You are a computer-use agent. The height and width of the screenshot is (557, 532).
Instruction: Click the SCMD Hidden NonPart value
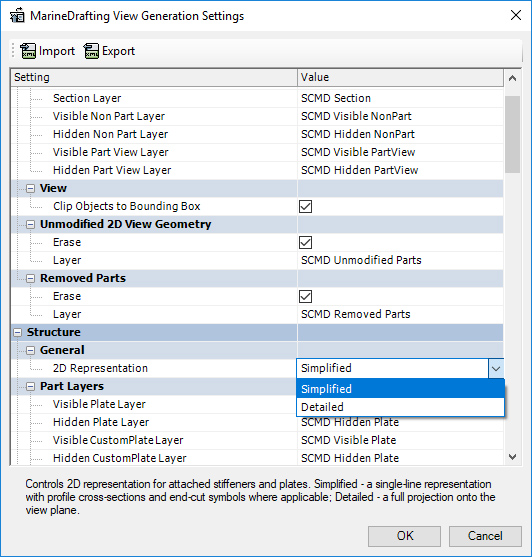[x=358, y=134]
